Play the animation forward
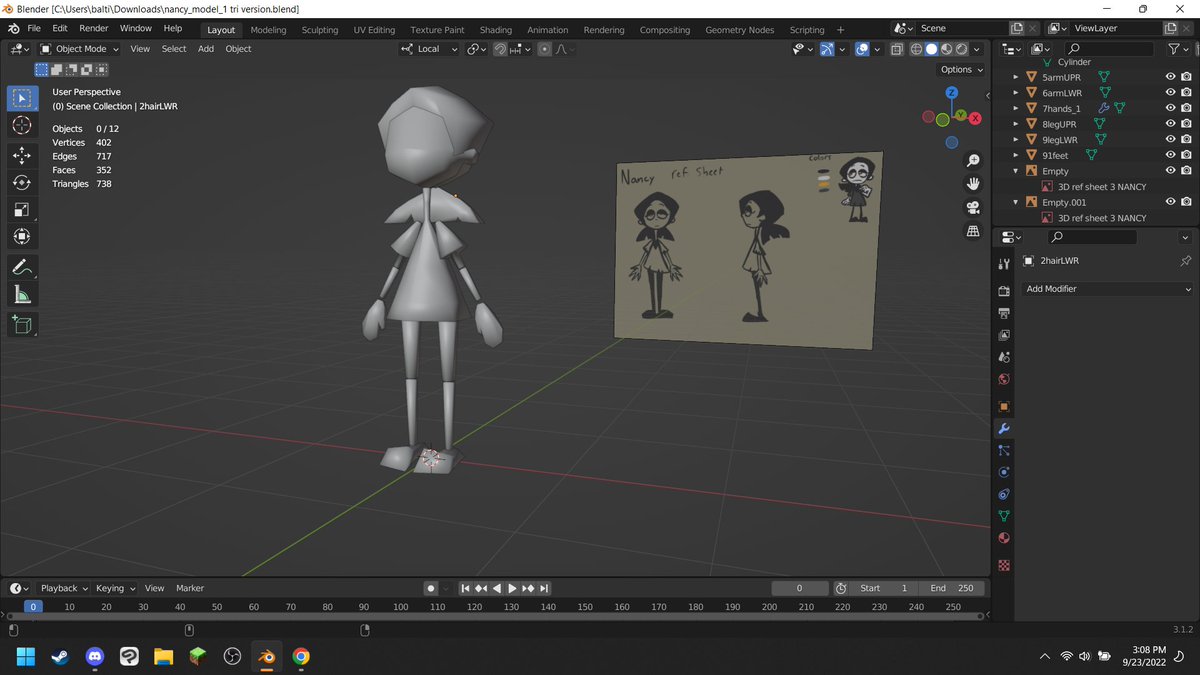Screen dimensions: 1200x675 pos(513,588)
